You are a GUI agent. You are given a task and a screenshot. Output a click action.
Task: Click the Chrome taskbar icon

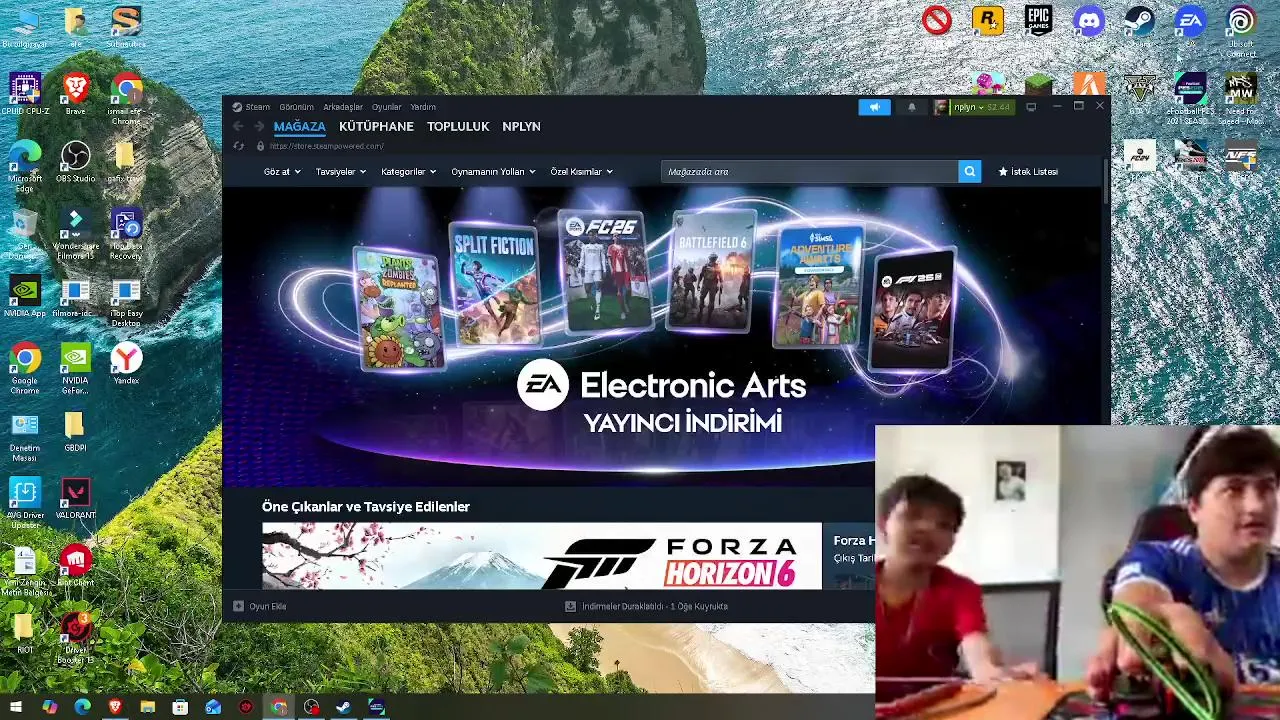pos(278,707)
